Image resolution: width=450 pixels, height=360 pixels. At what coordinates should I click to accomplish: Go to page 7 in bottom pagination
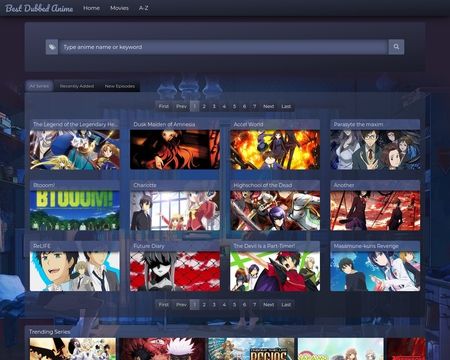[254, 305]
